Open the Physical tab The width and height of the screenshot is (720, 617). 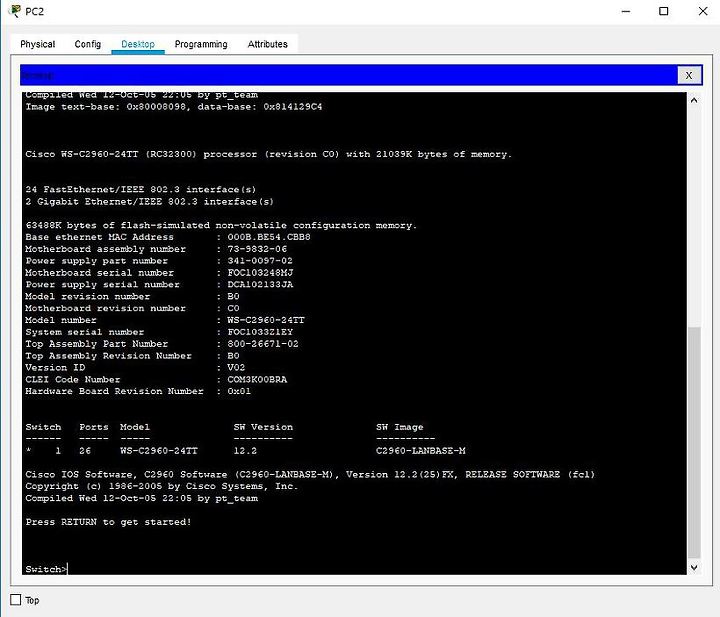click(38, 44)
